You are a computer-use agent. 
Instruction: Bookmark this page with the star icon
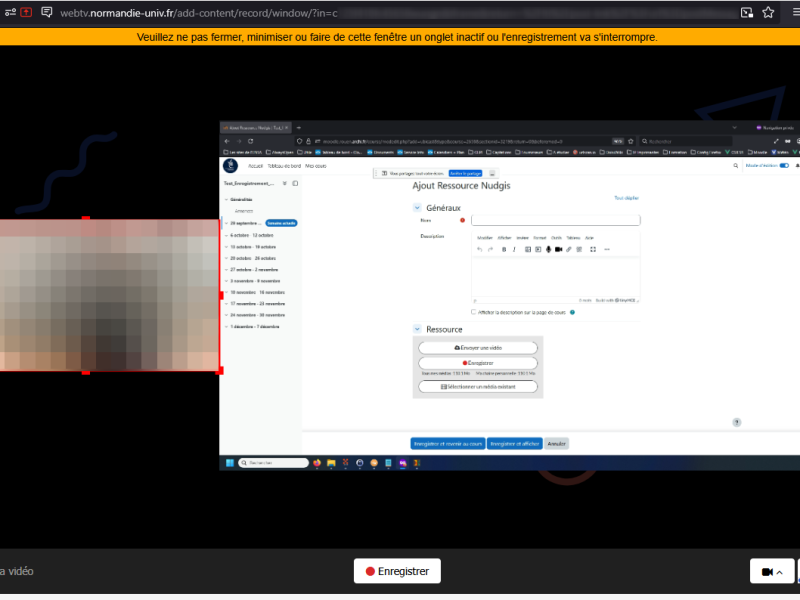pyautogui.click(x=768, y=13)
